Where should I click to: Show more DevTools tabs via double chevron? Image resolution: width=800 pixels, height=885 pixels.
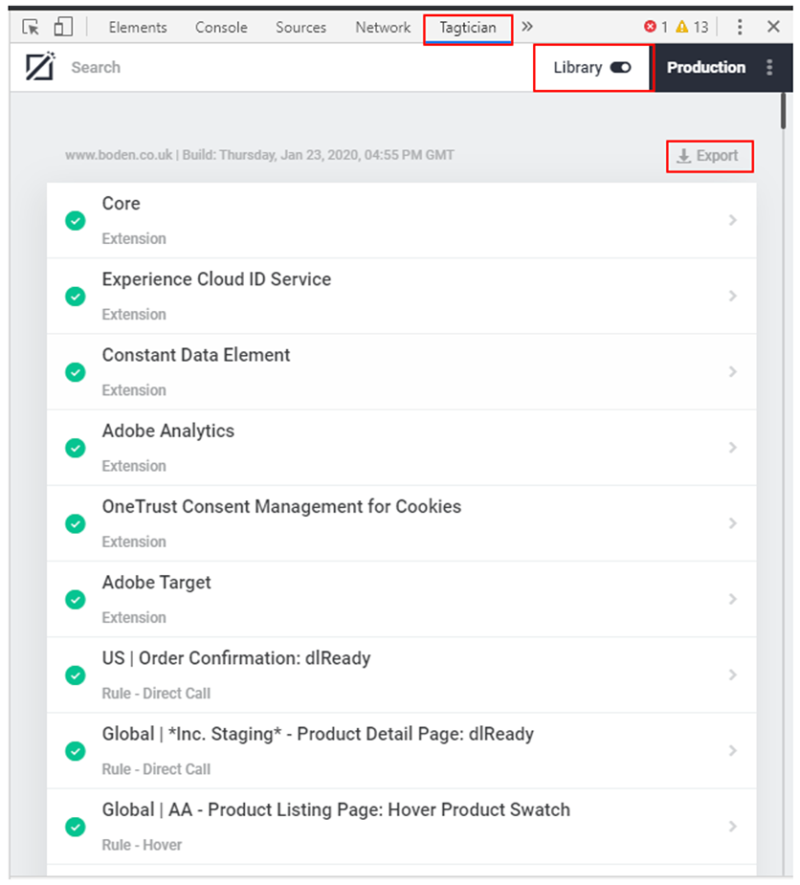click(x=527, y=27)
